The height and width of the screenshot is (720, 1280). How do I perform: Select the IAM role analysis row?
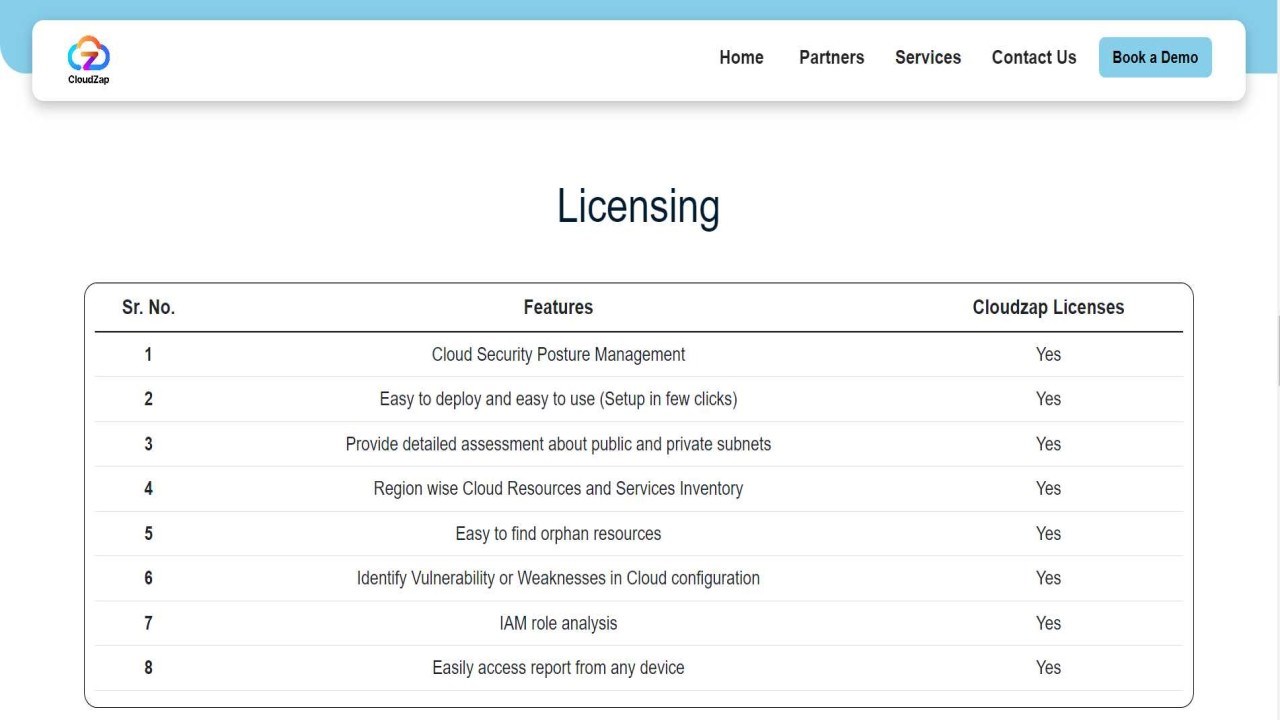coord(558,624)
